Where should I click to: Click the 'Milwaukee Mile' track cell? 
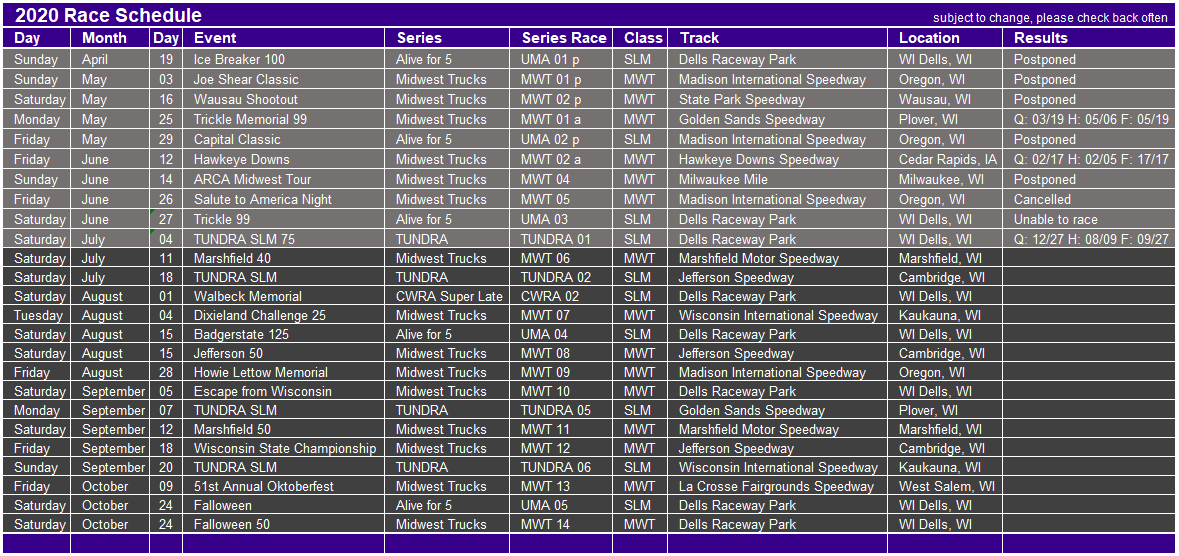tap(777, 179)
